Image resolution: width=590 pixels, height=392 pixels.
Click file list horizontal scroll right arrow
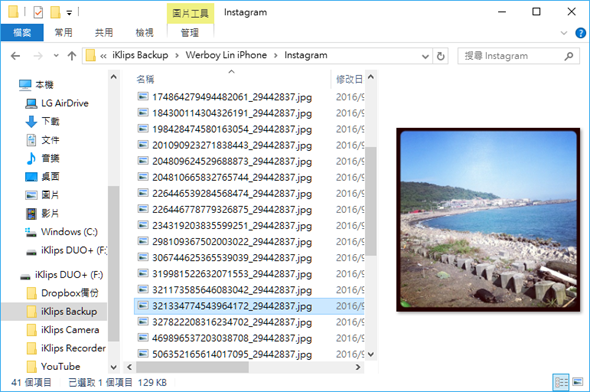(358, 367)
